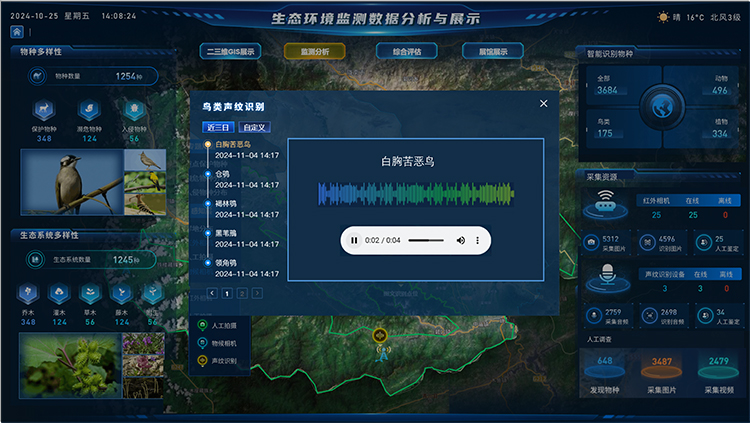
Task: Switch to the 展馆展示 tab
Action: (493, 51)
